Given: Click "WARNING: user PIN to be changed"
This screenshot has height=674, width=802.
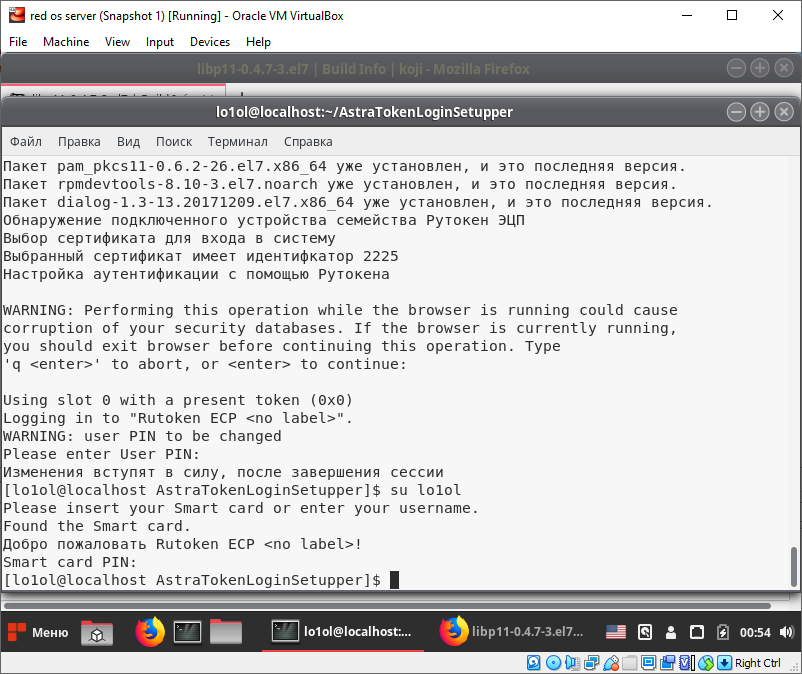Looking at the screenshot, I should [x=142, y=436].
